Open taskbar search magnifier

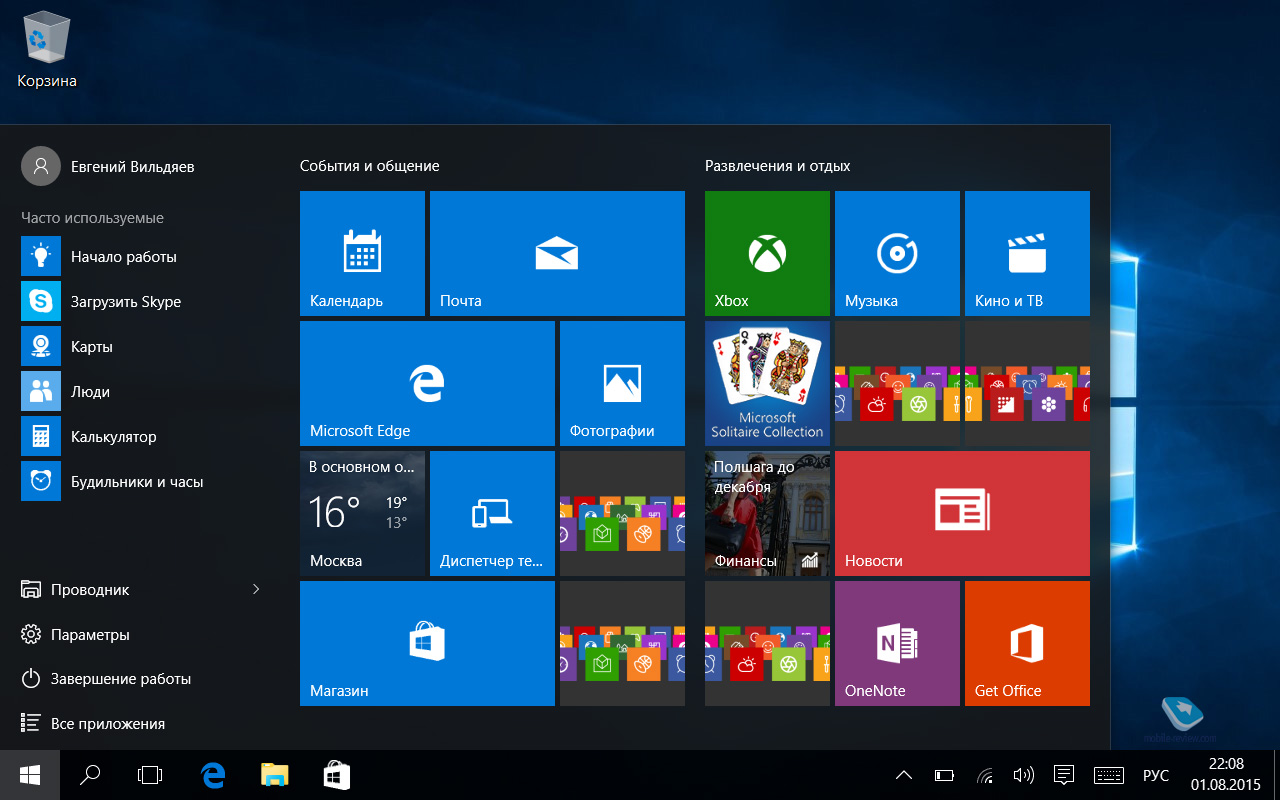[x=90, y=775]
